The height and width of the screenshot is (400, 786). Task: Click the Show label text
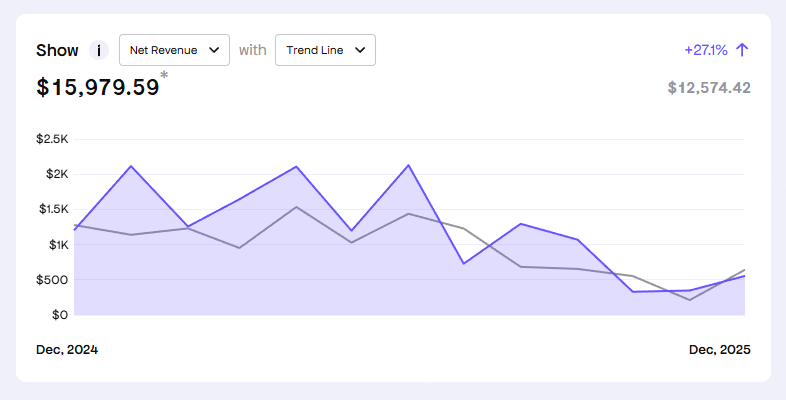pos(57,50)
